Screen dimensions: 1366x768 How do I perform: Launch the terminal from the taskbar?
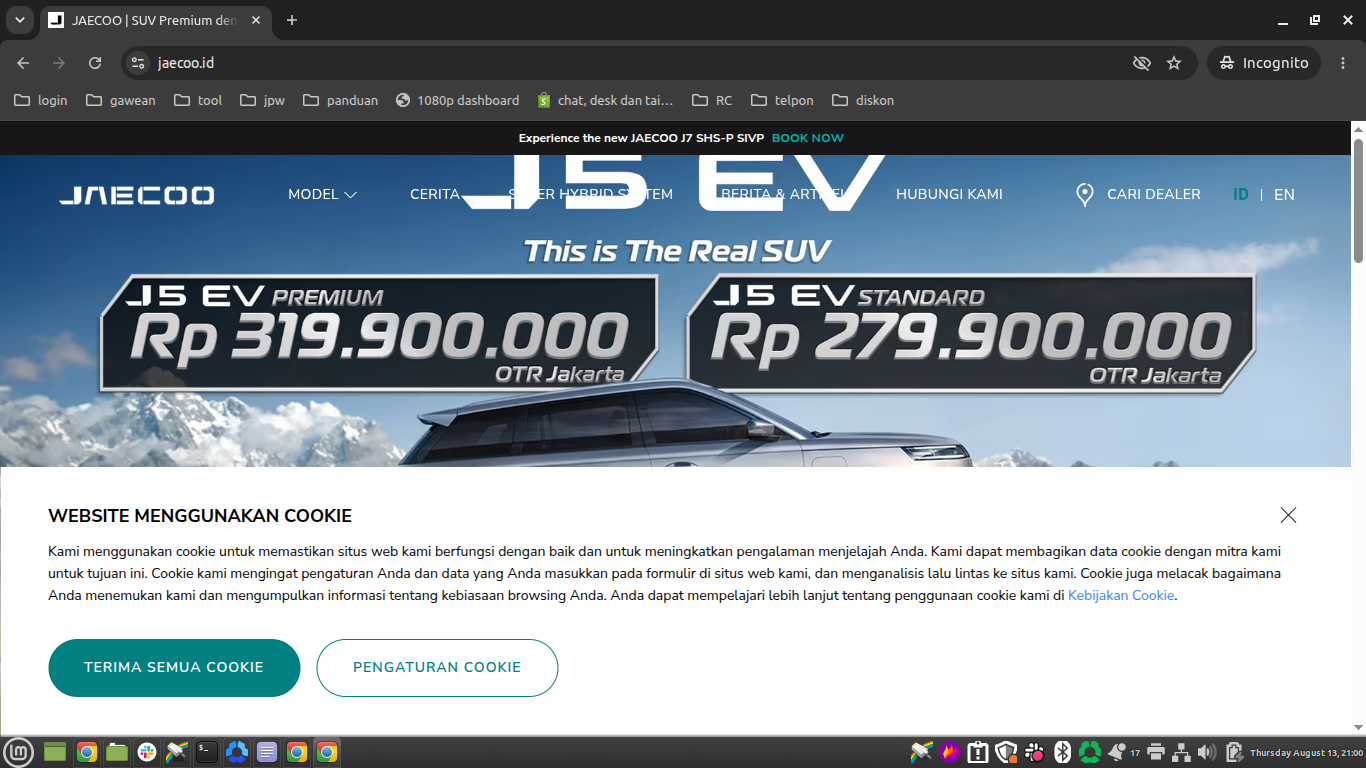tap(206, 752)
